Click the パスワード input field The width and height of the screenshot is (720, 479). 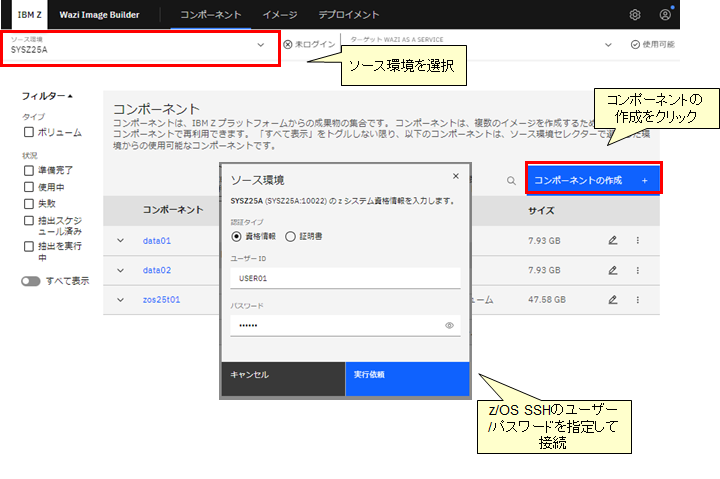point(345,325)
